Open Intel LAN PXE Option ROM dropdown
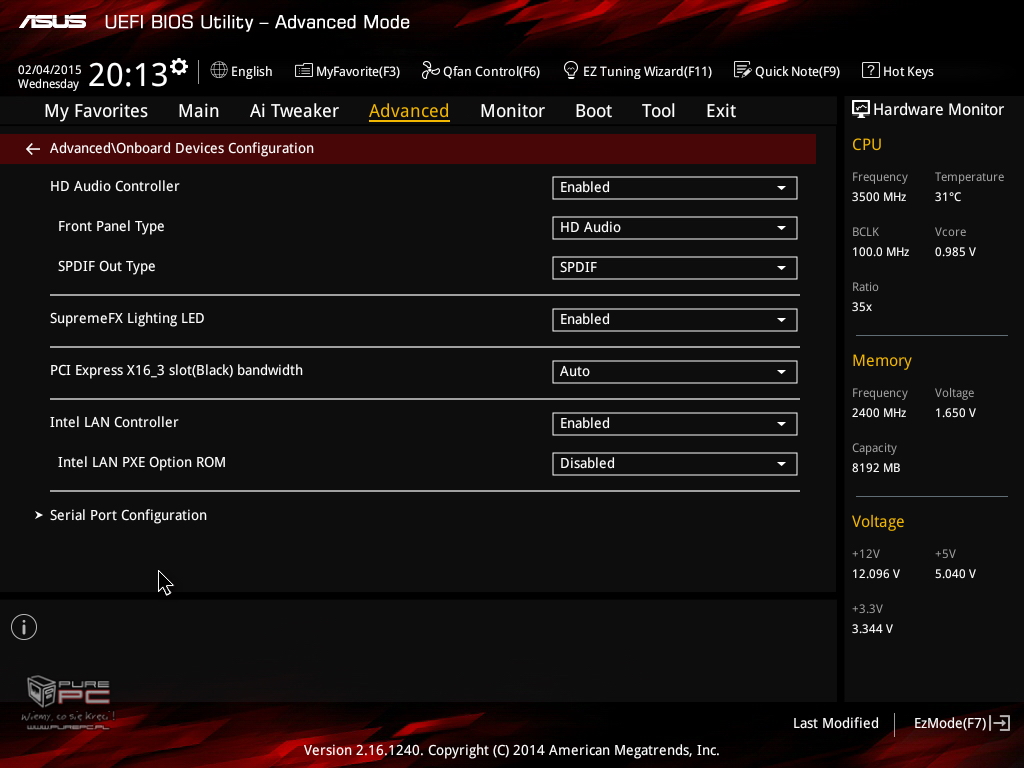Image resolution: width=1024 pixels, height=768 pixels. coord(675,464)
